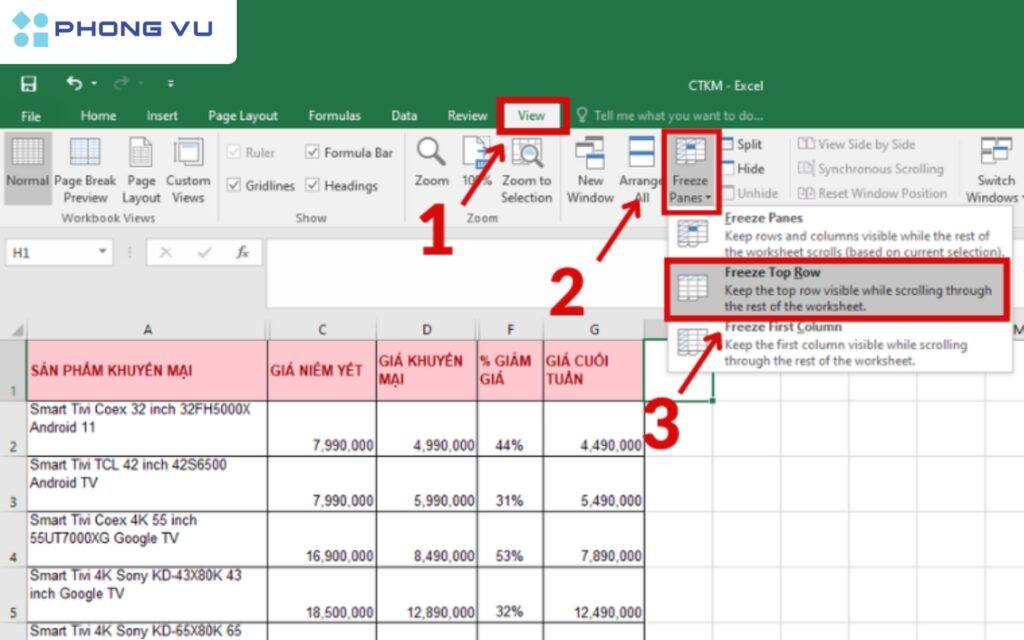The height and width of the screenshot is (640, 1024).
Task: Click the Cancel X in formula bar
Action: point(165,253)
